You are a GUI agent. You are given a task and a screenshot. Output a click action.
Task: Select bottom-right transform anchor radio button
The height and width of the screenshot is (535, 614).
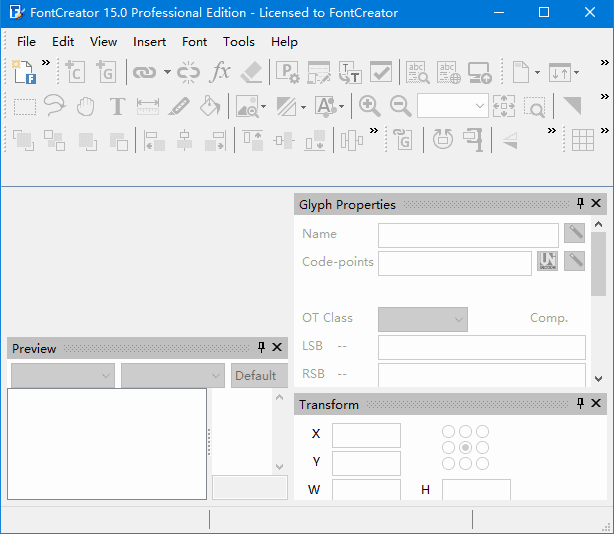(x=482, y=463)
